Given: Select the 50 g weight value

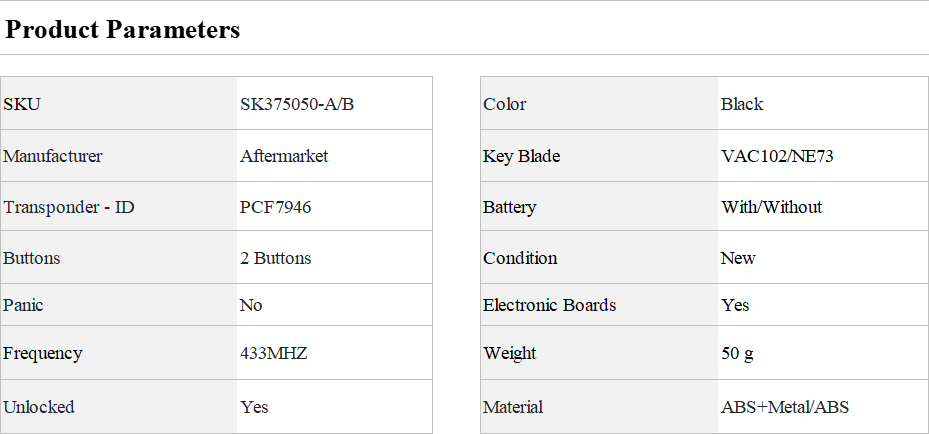Looking at the screenshot, I should (x=738, y=353).
